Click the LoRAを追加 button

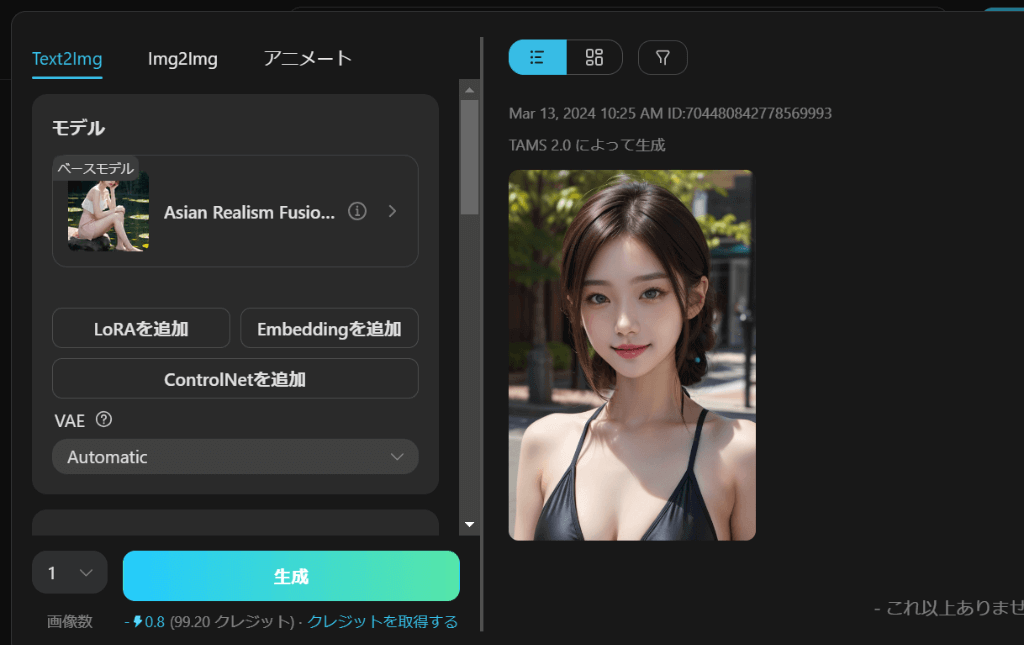141,328
